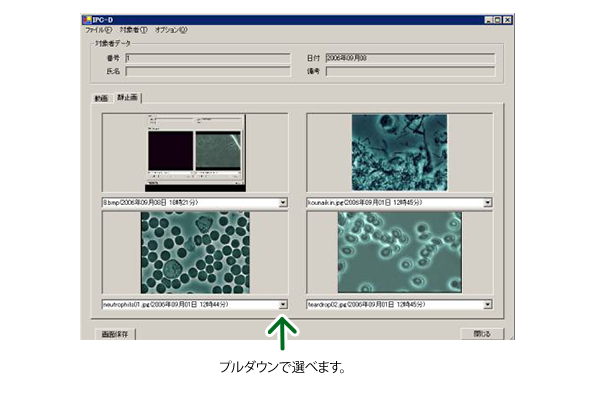The height and width of the screenshot is (396, 594).
Task: Expand the teardrop02.jpg dropdown arrow
Action: [488, 304]
